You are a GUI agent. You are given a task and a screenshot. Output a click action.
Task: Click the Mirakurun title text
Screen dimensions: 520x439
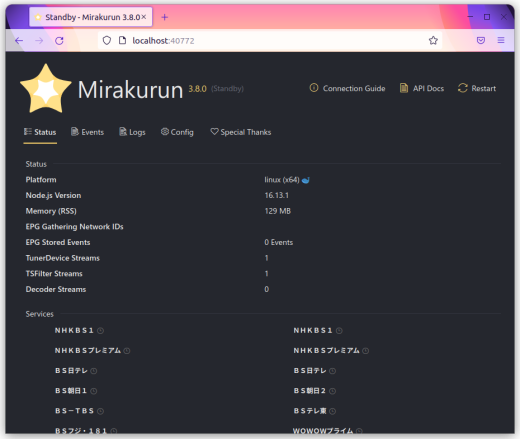pyautogui.click(x=130, y=90)
